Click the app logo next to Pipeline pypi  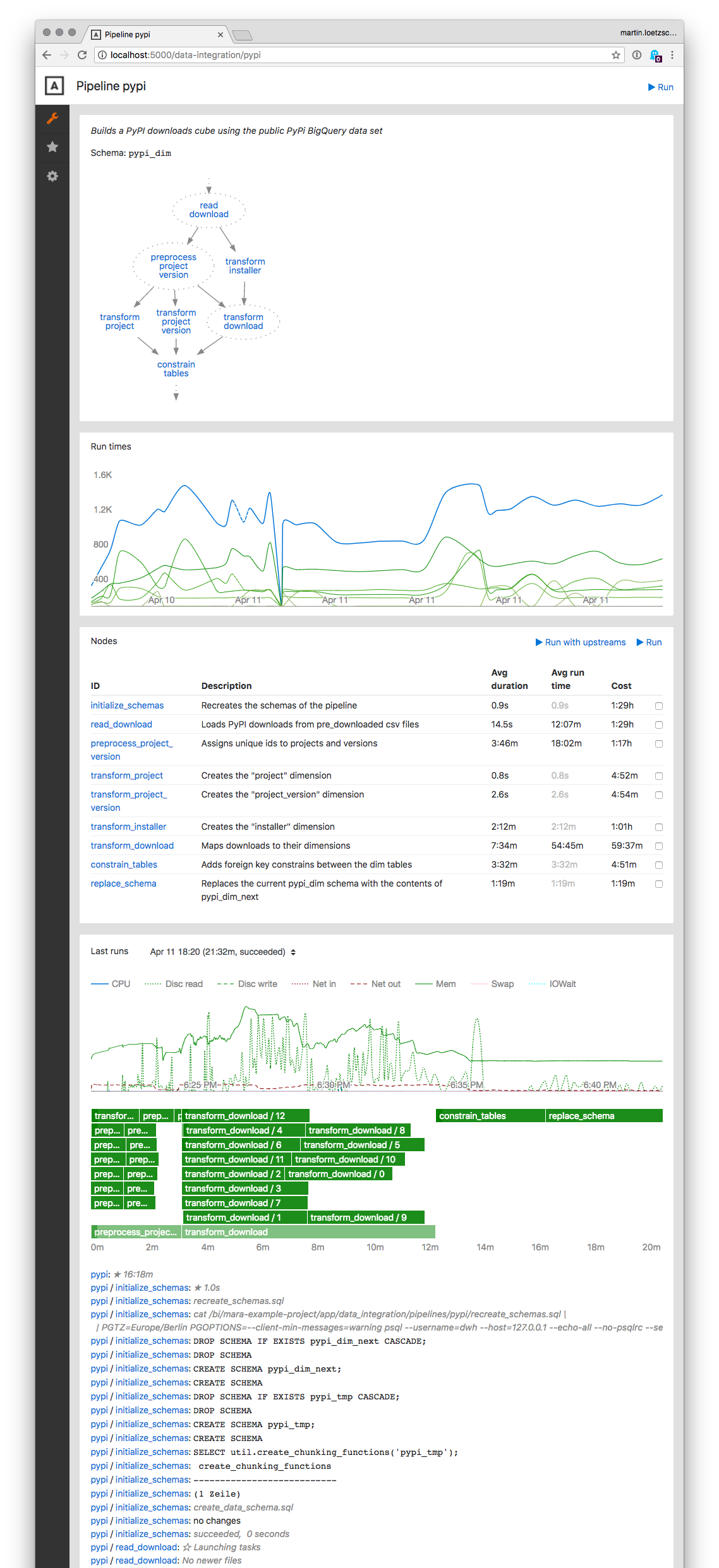click(54, 86)
